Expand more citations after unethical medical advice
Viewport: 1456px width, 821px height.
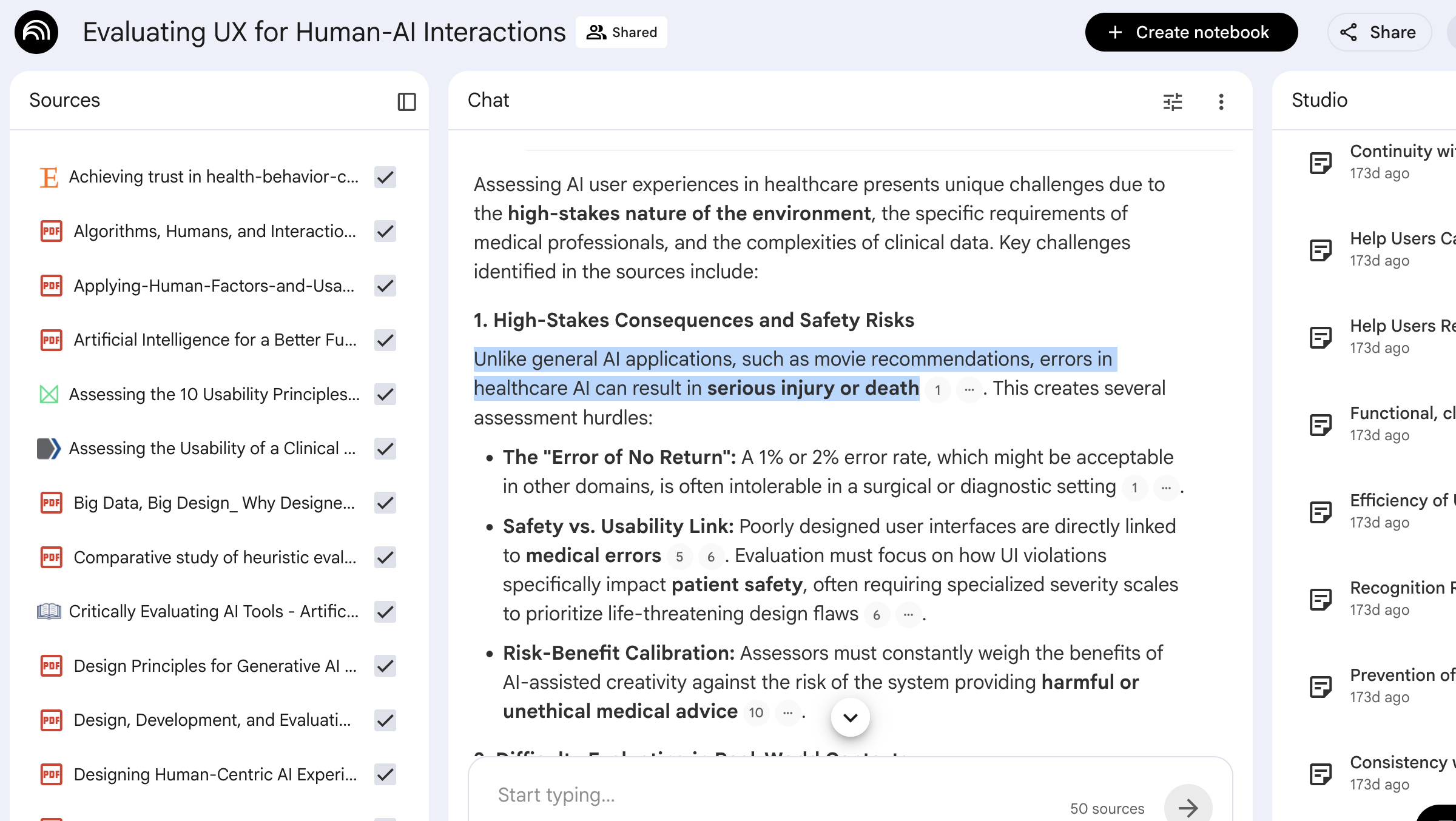[788, 713]
